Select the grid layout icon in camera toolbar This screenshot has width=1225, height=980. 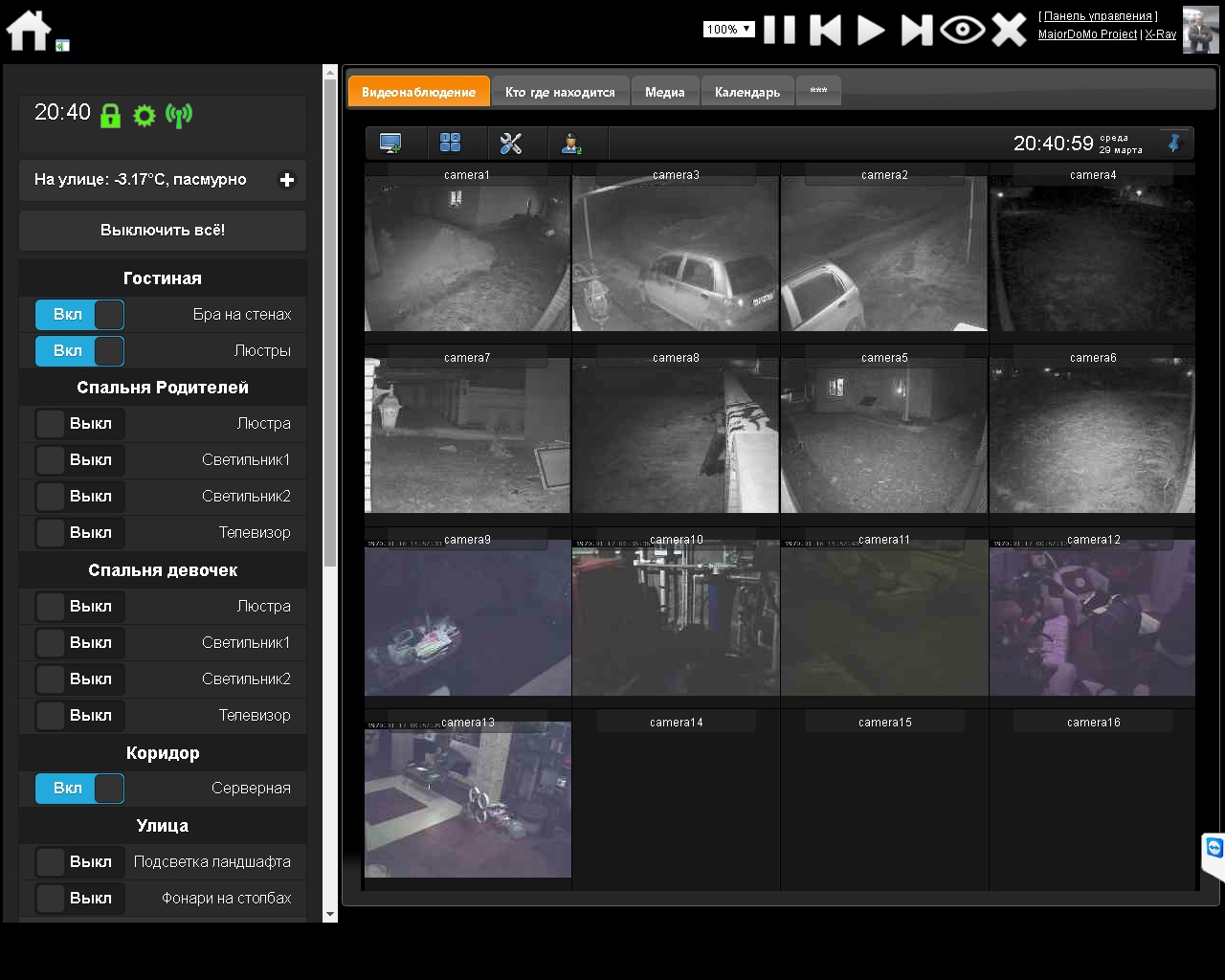click(x=450, y=144)
